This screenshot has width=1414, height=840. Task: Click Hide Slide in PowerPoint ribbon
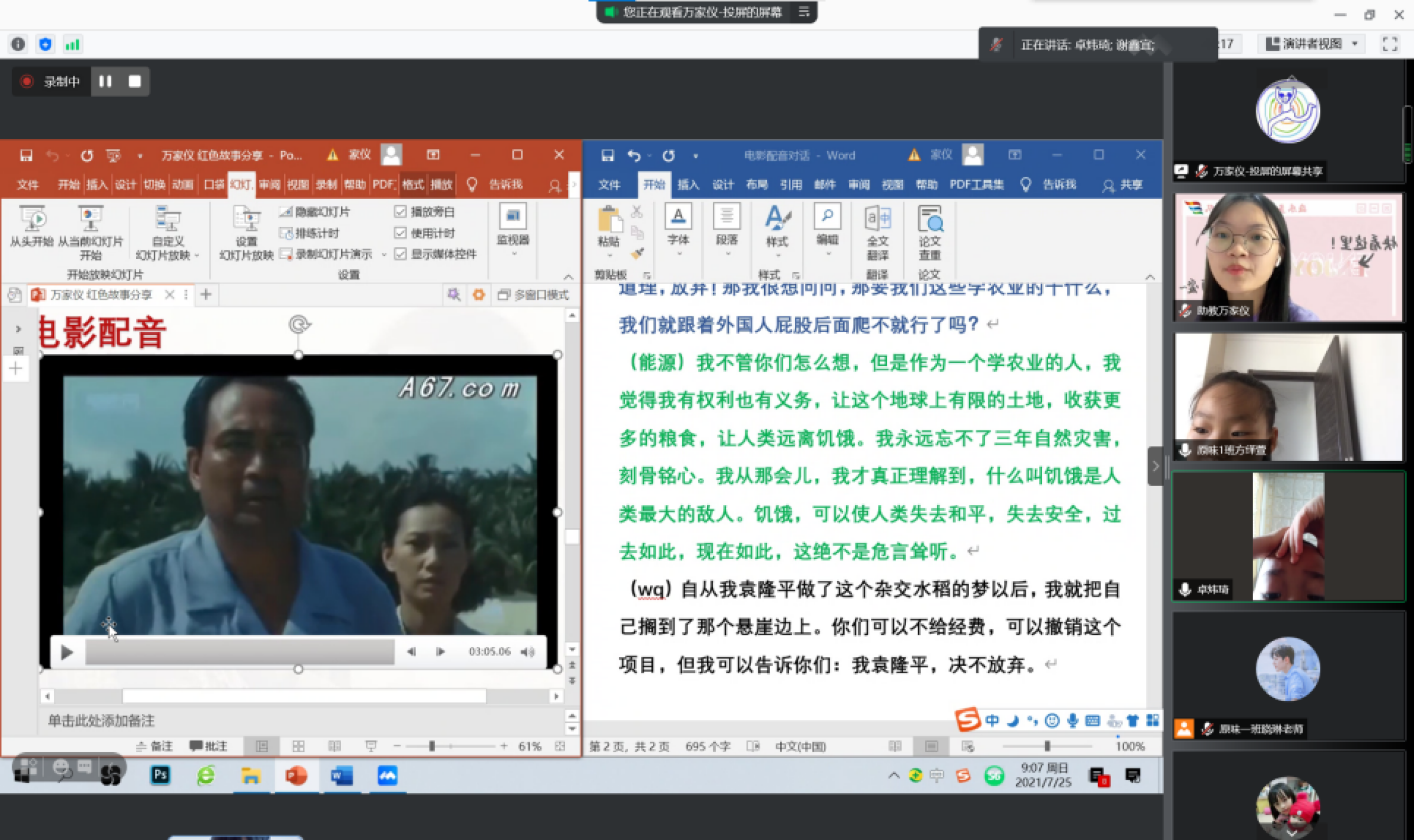pyautogui.click(x=315, y=211)
